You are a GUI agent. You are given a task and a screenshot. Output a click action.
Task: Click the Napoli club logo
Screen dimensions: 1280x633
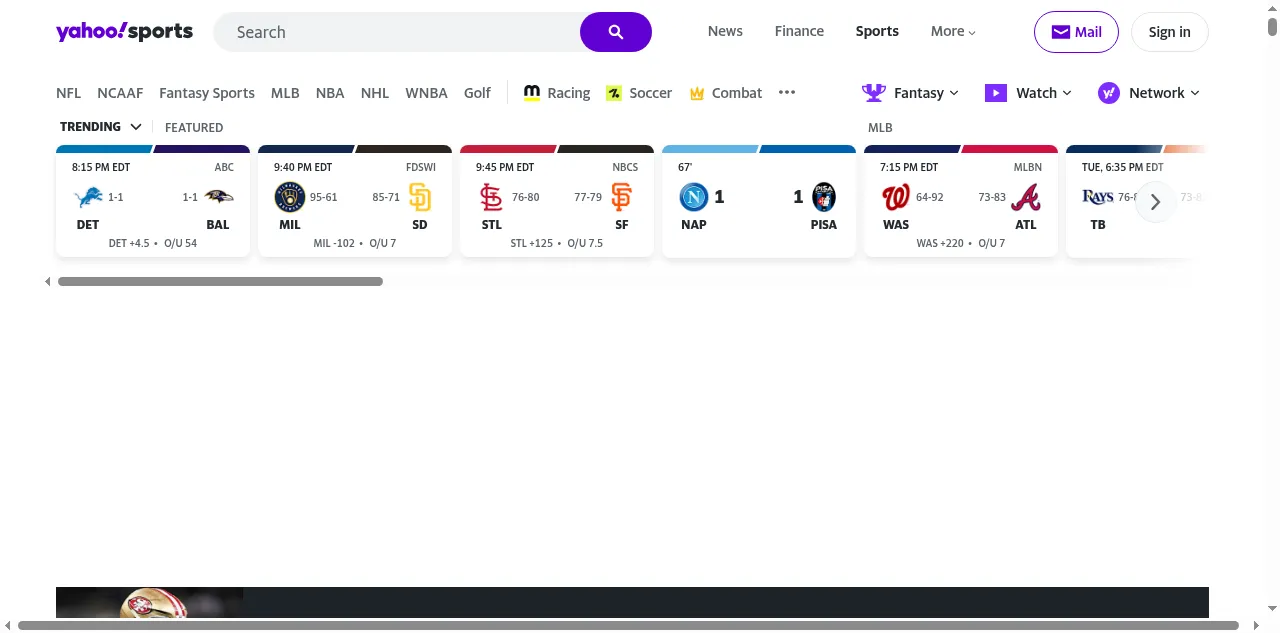694,197
